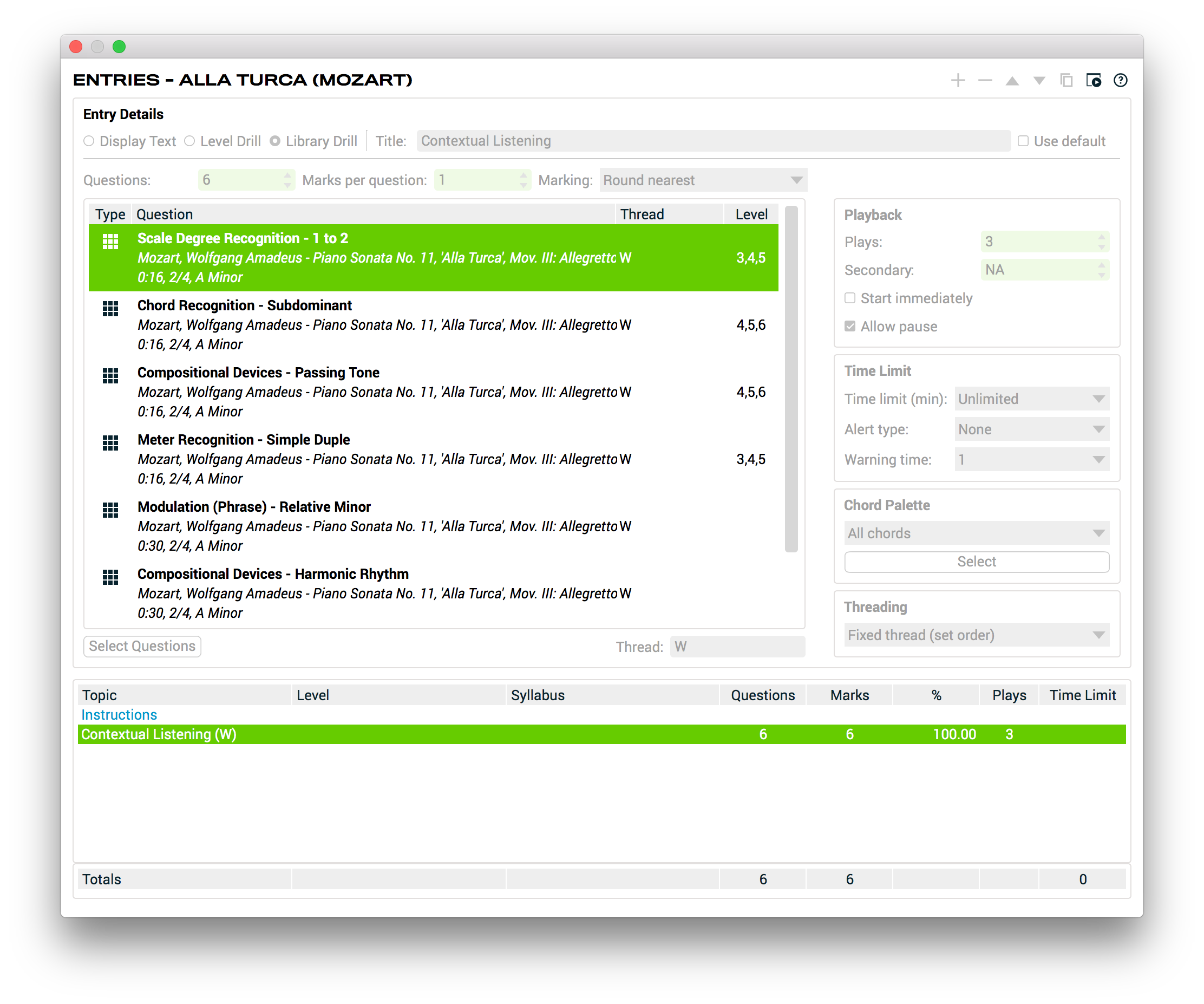The height and width of the screenshot is (1004, 1204).
Task: Open help using the question mark icon
Action: point(1121,81)
